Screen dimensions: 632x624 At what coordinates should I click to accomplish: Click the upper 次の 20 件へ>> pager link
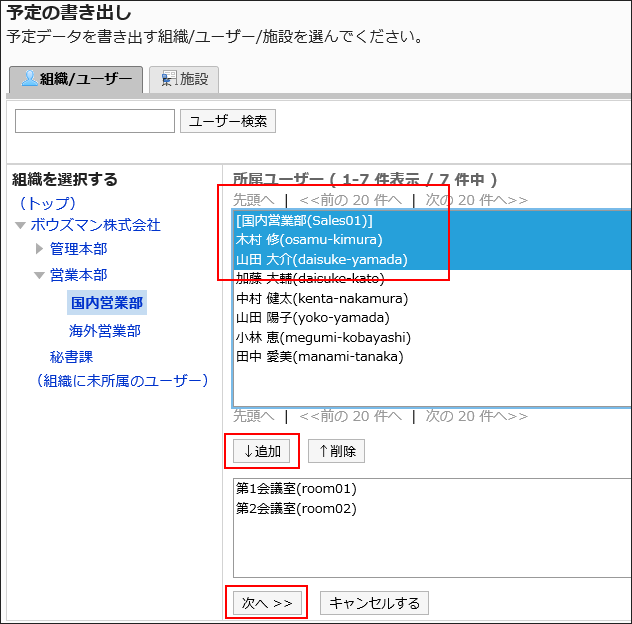pyautogui.click(x=476, y=200)
